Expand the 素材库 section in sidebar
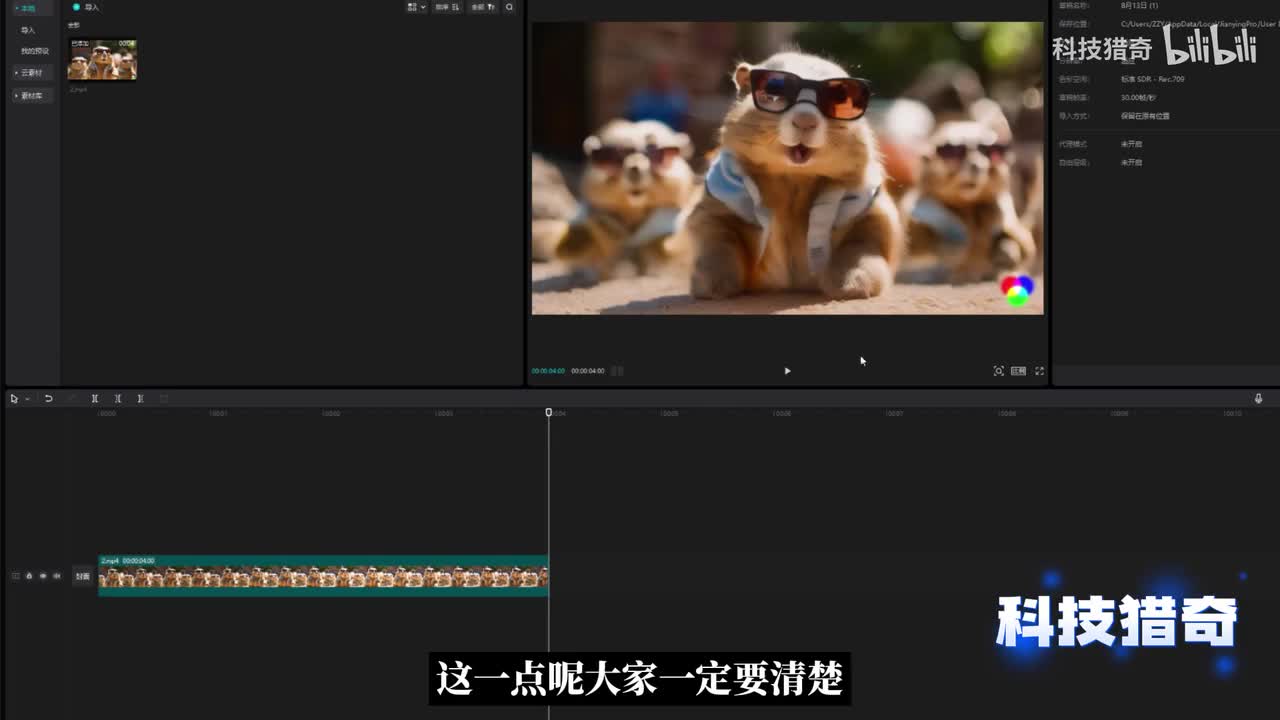 29,96
